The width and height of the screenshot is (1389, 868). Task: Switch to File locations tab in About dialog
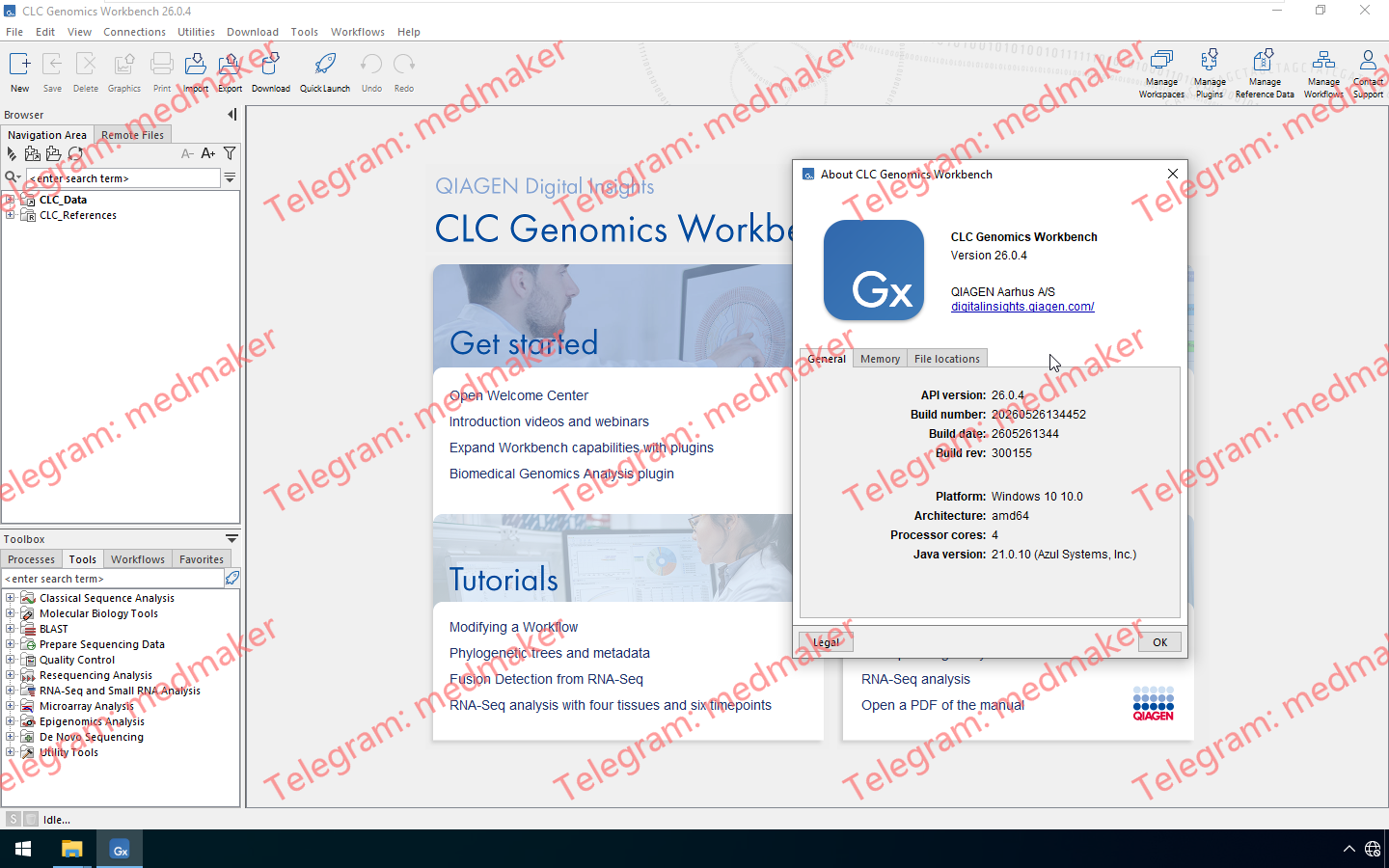[x=946, y=359]
